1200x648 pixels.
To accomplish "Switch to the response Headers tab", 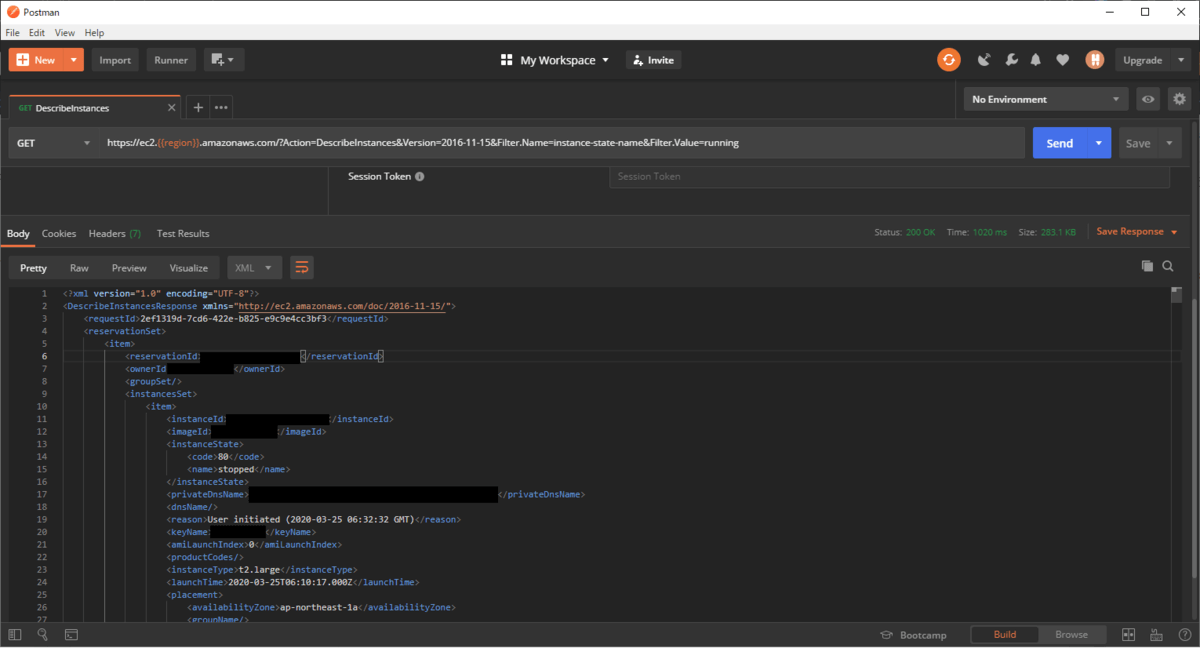I will point(114,233).
